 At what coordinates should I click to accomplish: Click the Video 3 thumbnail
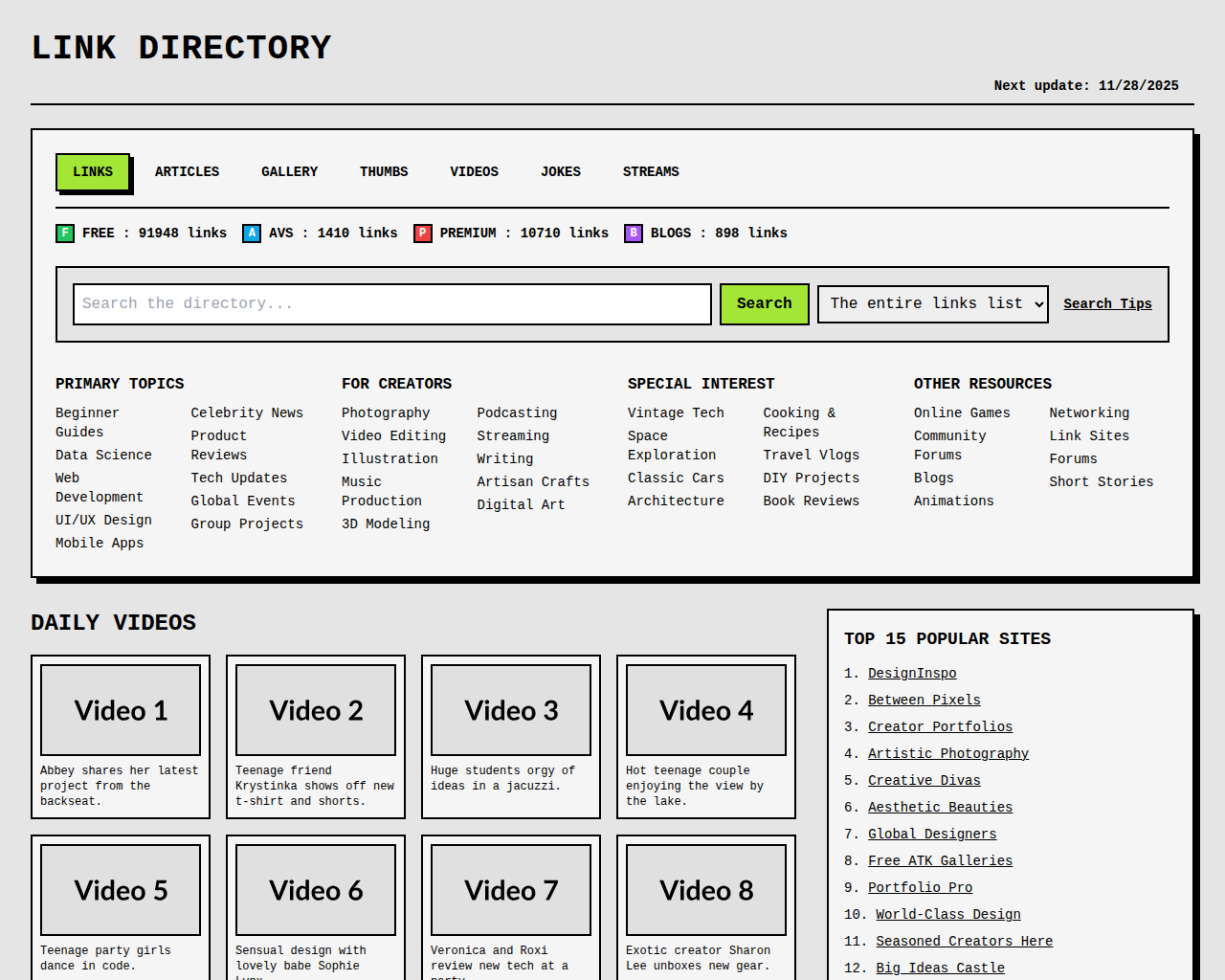tap(510, 710)
